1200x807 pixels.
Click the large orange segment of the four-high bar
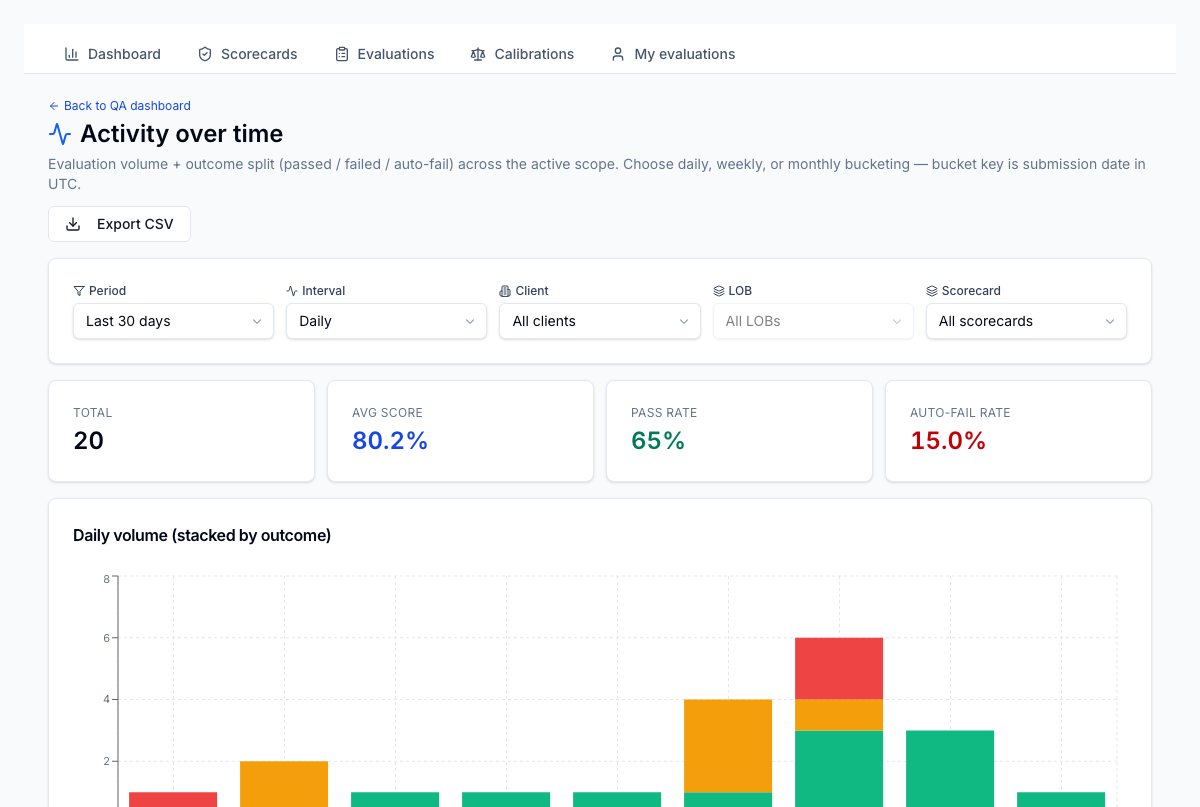(728, 746)
